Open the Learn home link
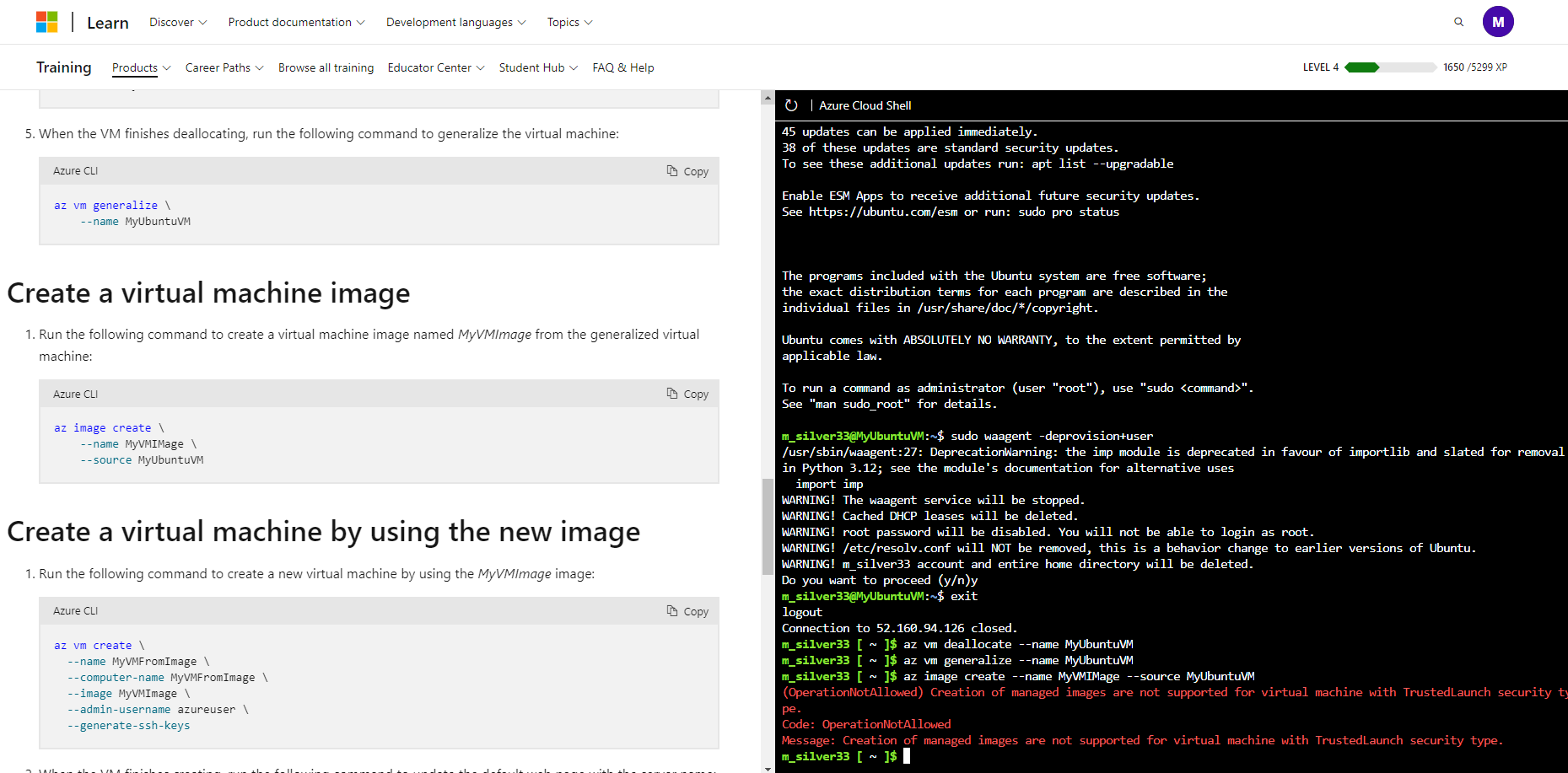 tap(108, 23)
